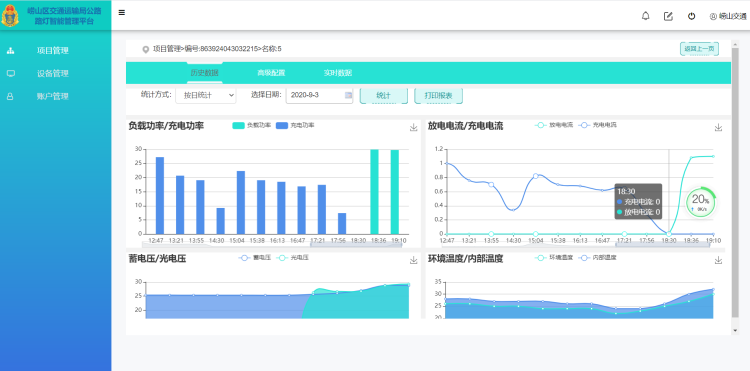Click the 打印报表 button

tap(438, 96)
